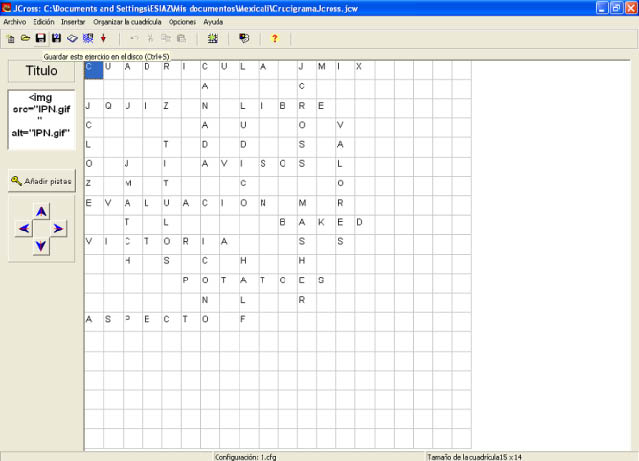Click the JCross app icon in title bar
This screenshot has height=461, width=639.
pos(6,8)
